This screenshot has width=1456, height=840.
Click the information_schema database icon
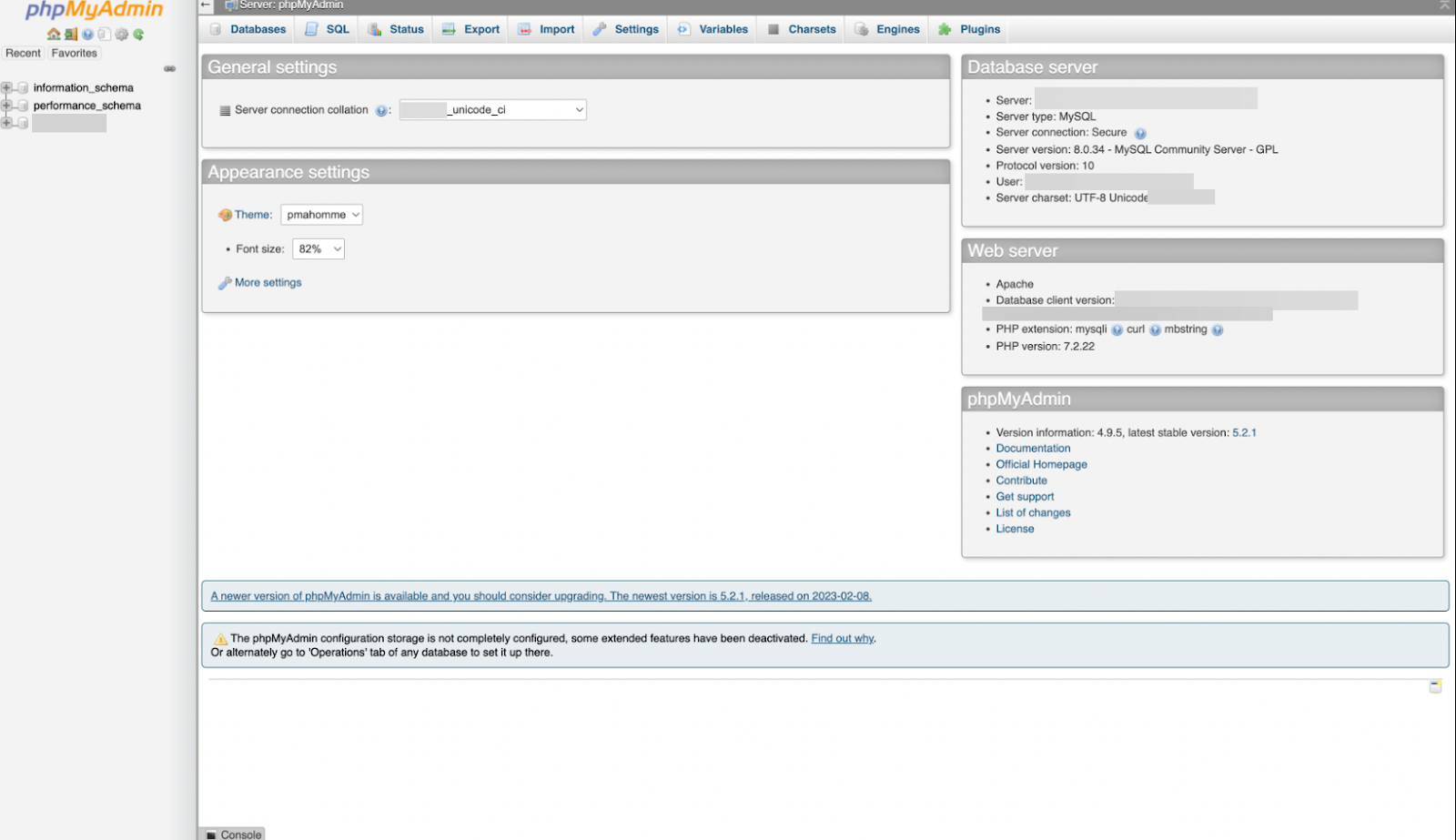click(x=23, y=88)
